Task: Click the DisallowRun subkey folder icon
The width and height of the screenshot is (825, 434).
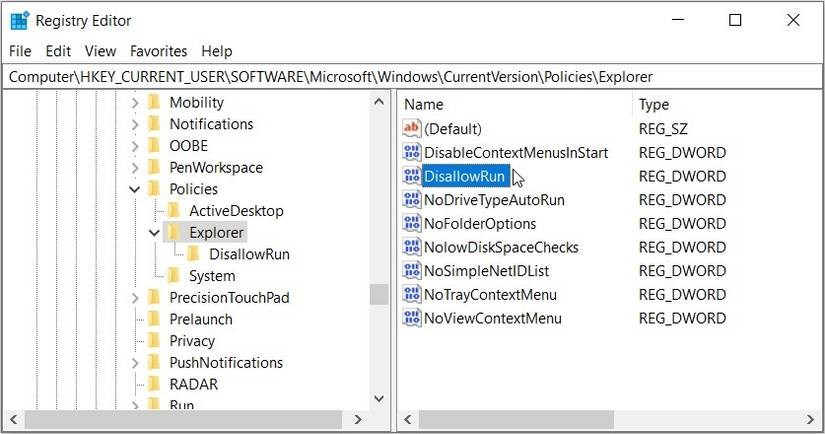Action: pos(194,254)
